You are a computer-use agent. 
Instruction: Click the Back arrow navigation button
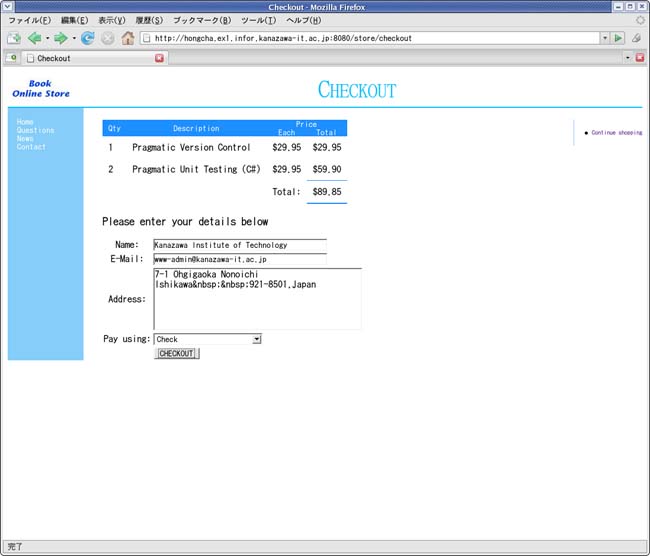coord(34,38)
